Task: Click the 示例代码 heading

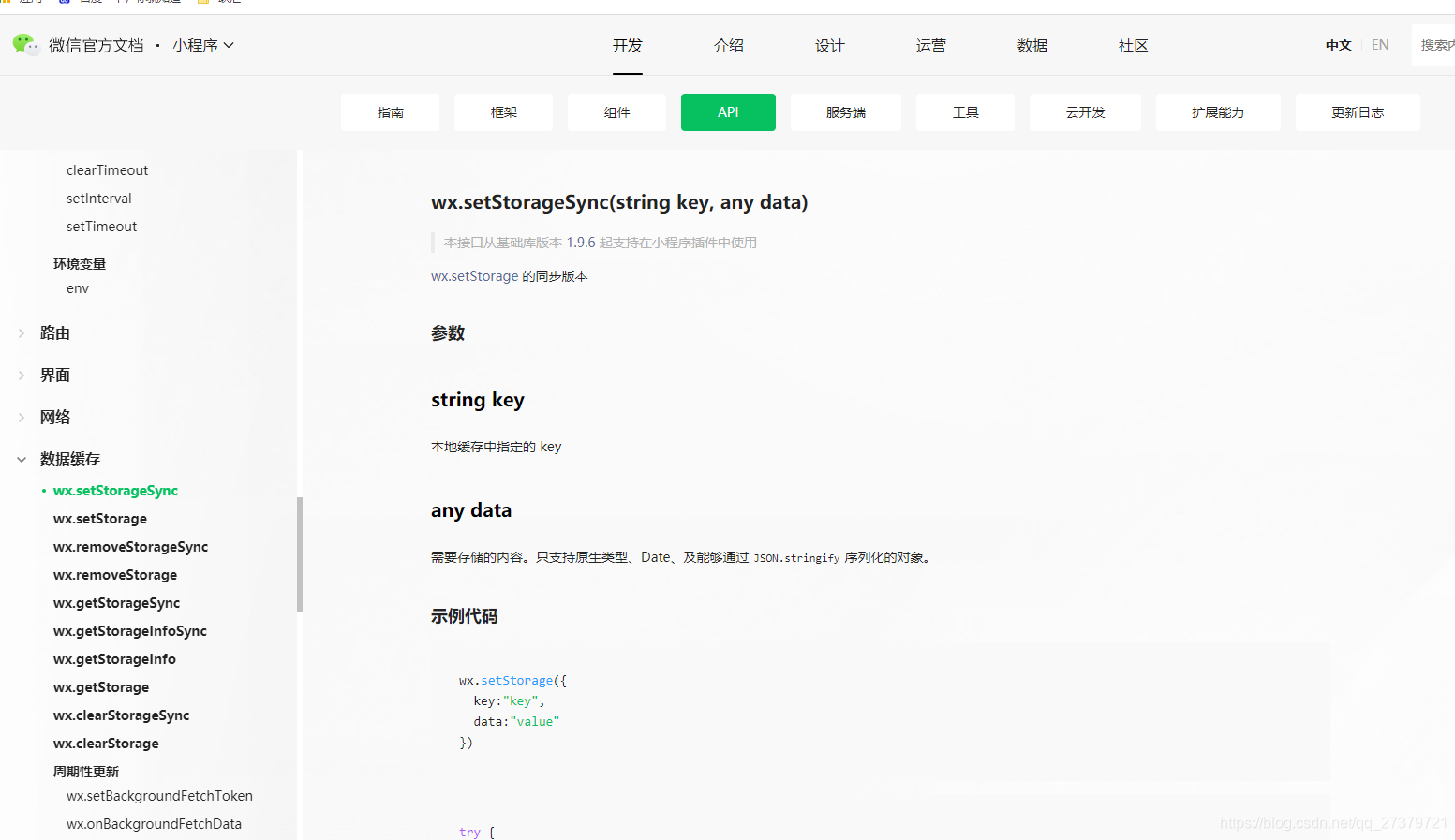Action: (x=465, y=616)
